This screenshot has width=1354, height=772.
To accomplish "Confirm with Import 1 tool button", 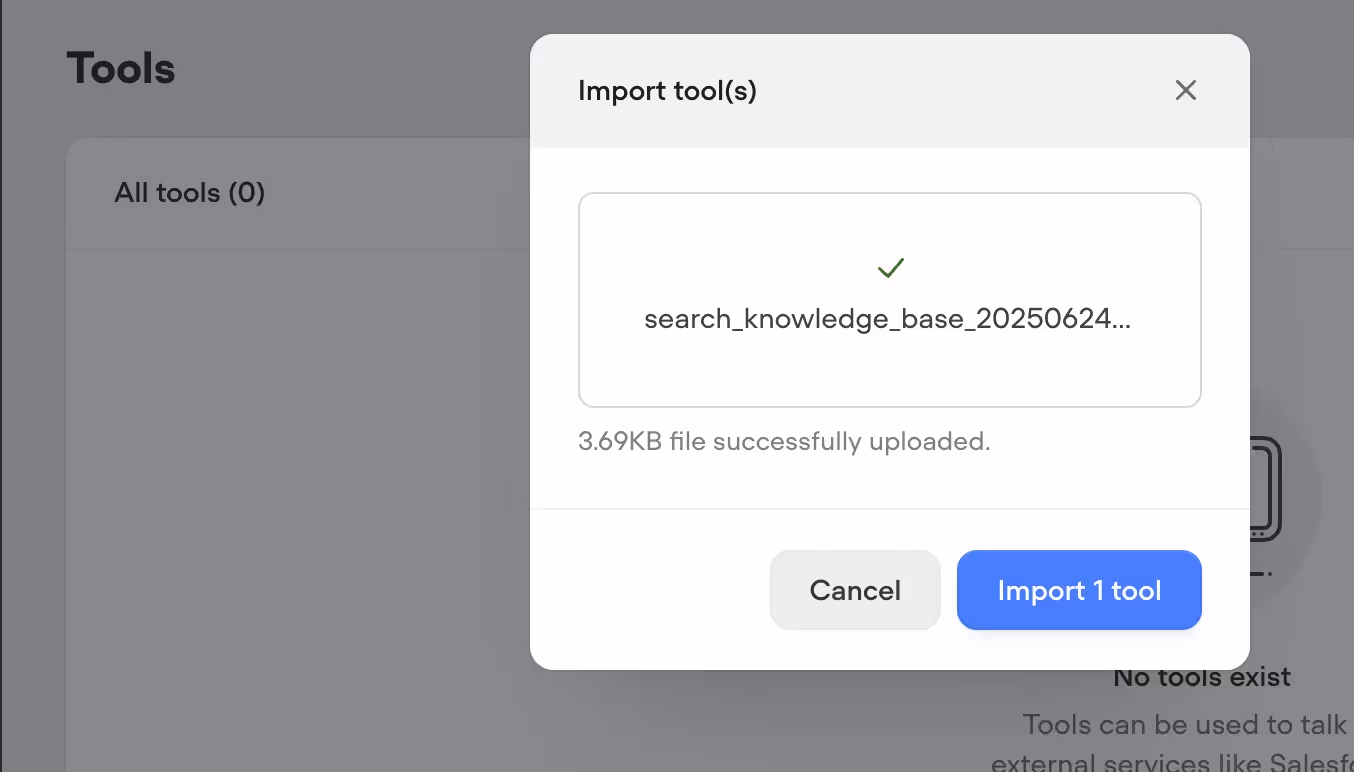I will click(x=1079, y=590).
